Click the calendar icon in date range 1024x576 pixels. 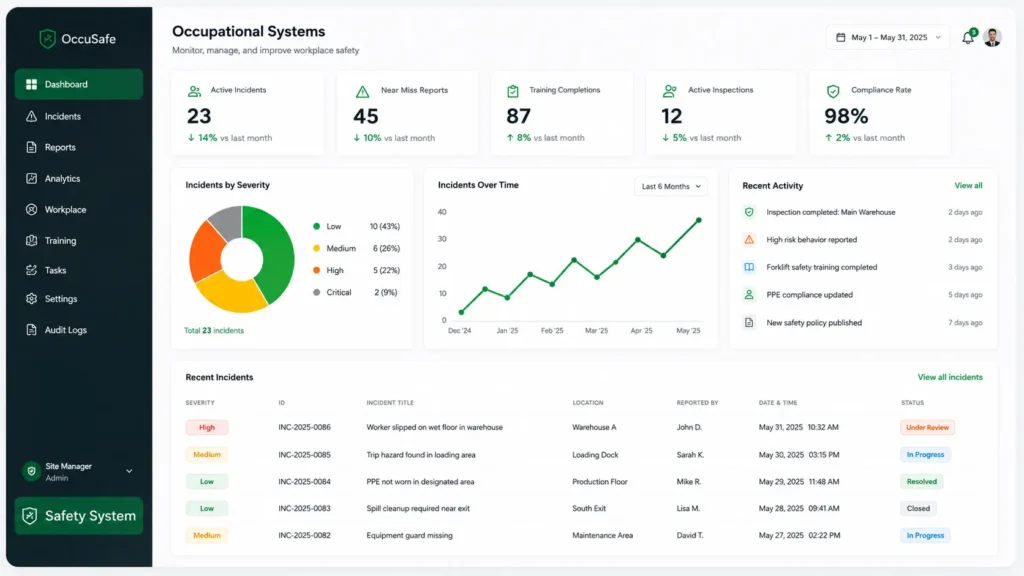click(x=840, y=37)
